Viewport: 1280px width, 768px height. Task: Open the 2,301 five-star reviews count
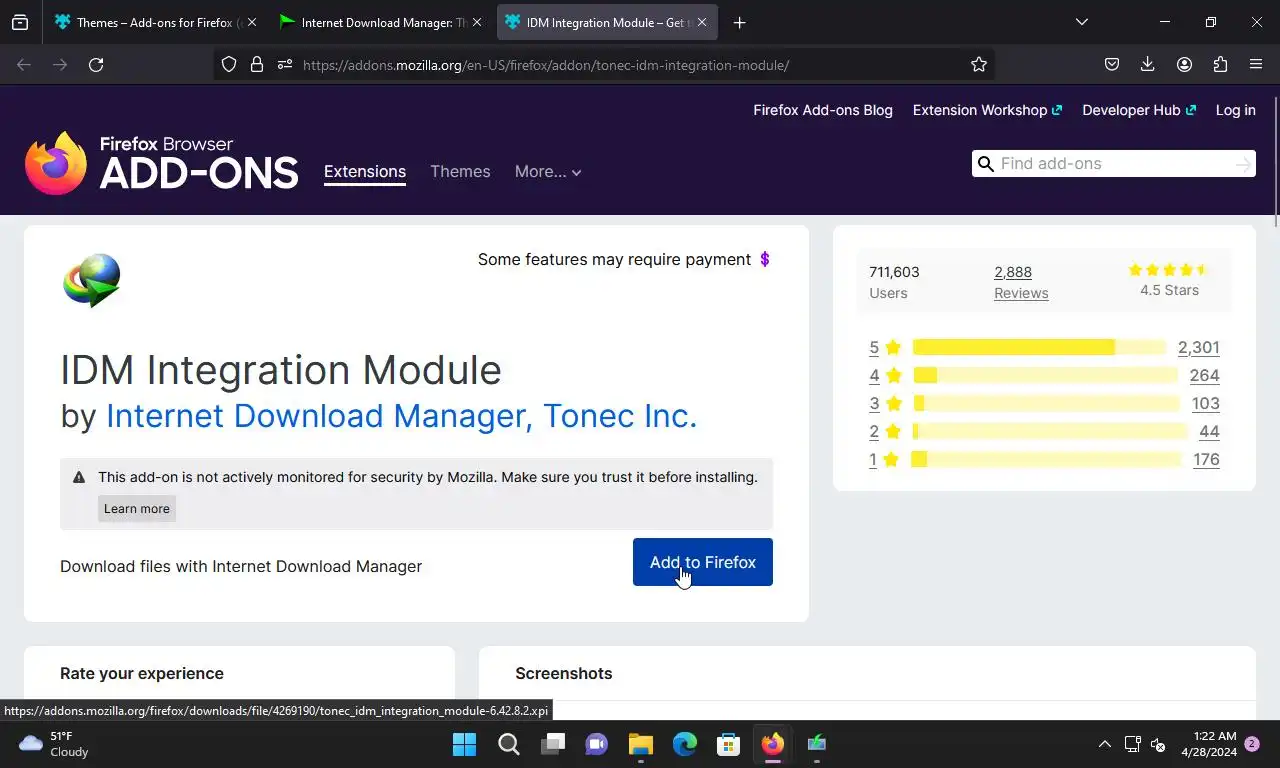click(x=1199, y=348)
